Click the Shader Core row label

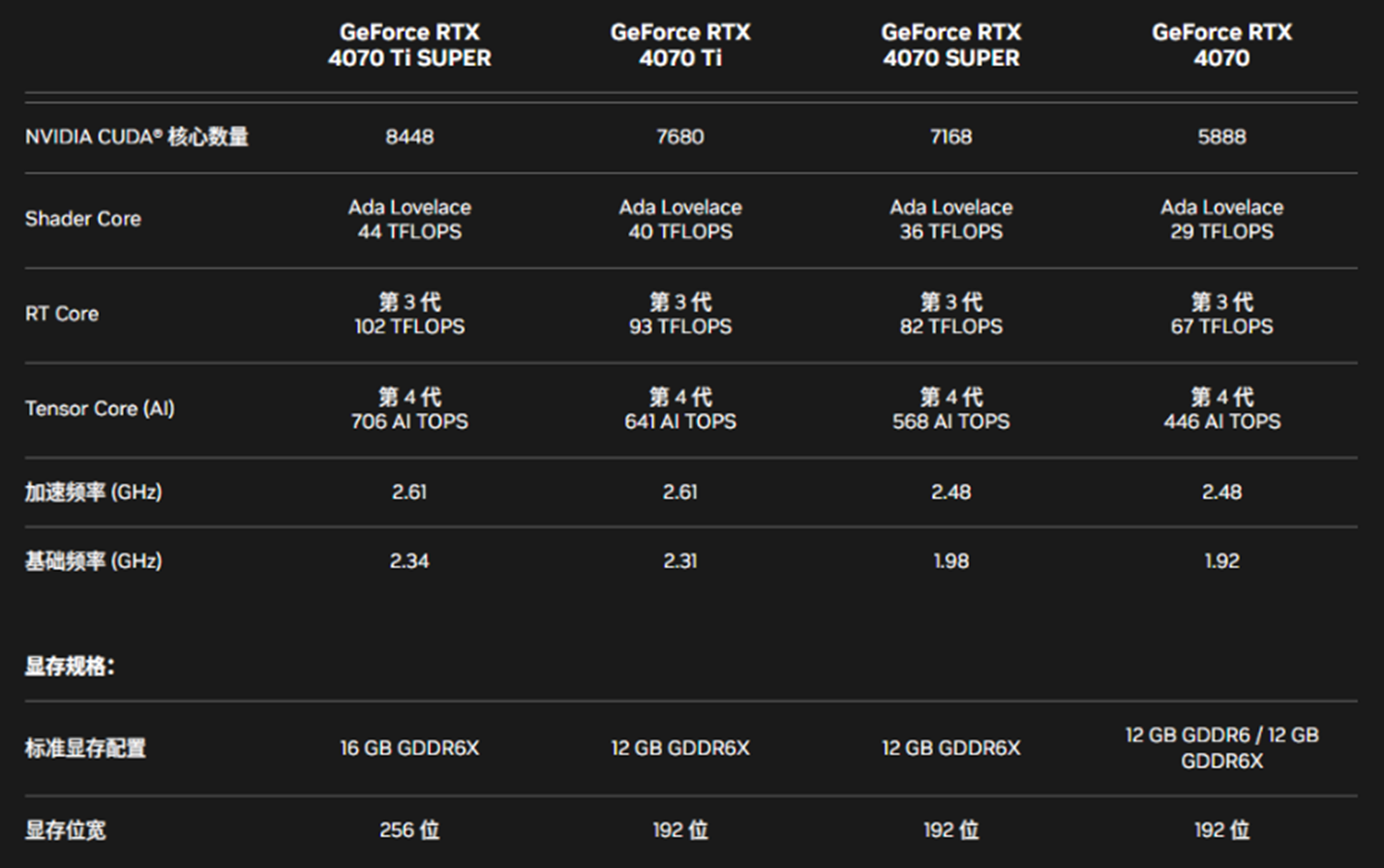[83, 220]
